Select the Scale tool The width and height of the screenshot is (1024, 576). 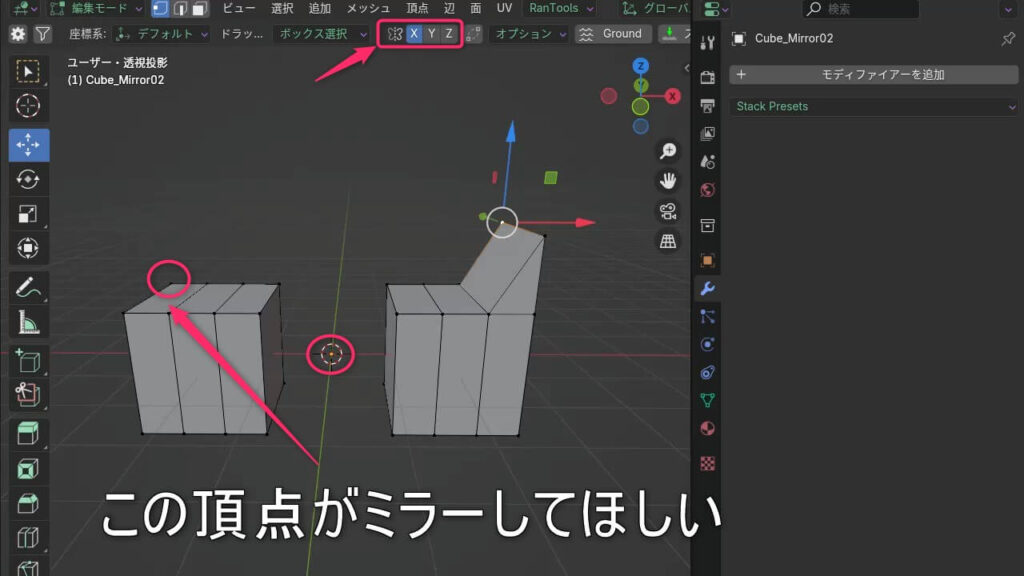point(28,213)
